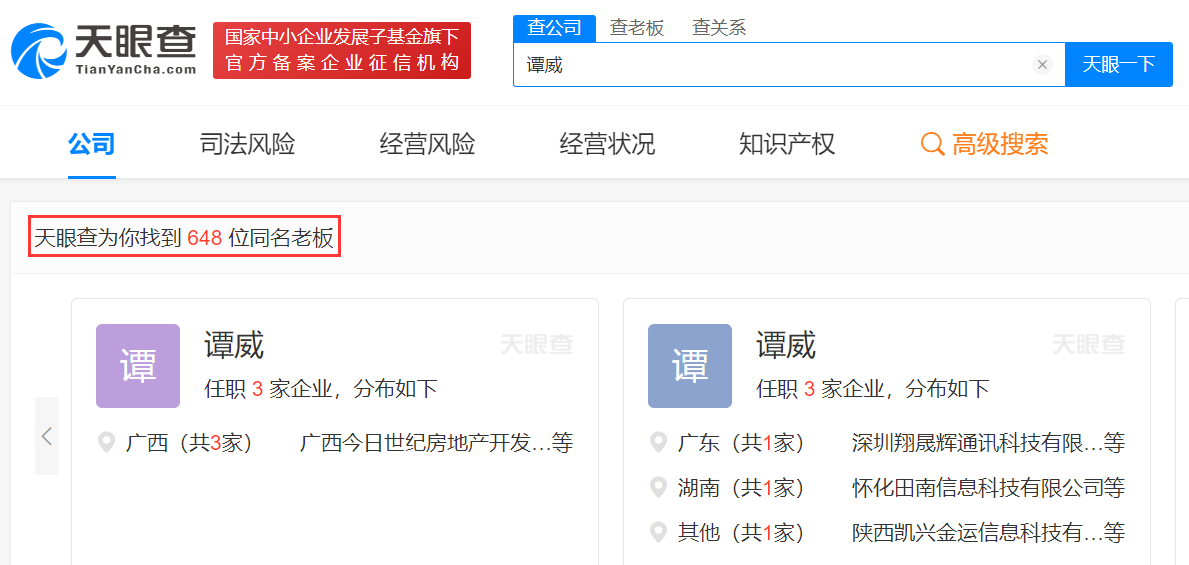The height and width of the screenshot is (565, 1189).
Task: Open the 经营状况 tab
Action: pyautogui.click(x=607, y=143)
